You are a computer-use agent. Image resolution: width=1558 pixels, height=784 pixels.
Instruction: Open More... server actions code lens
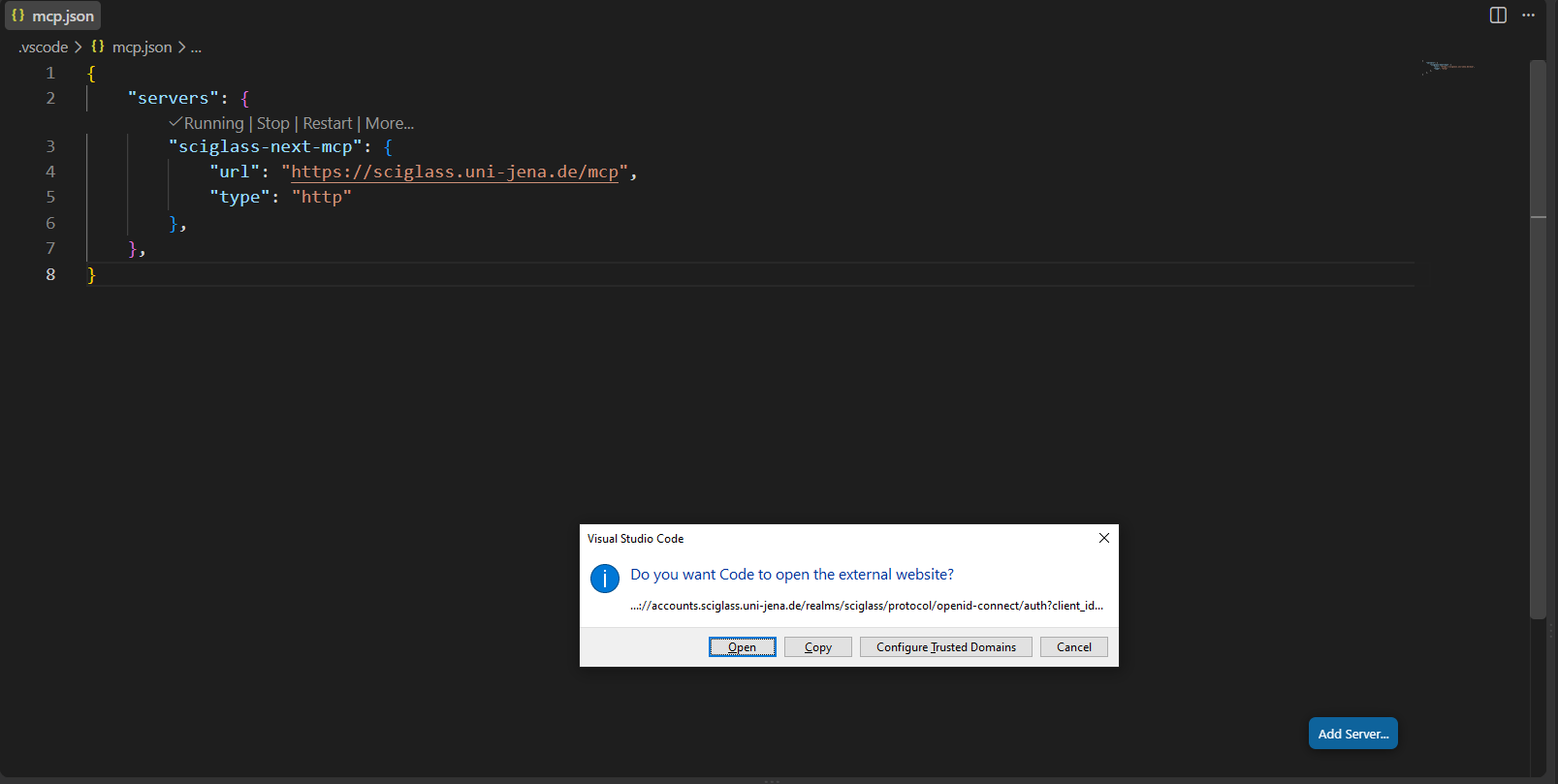pyautogui.click(x=390, y=123)
